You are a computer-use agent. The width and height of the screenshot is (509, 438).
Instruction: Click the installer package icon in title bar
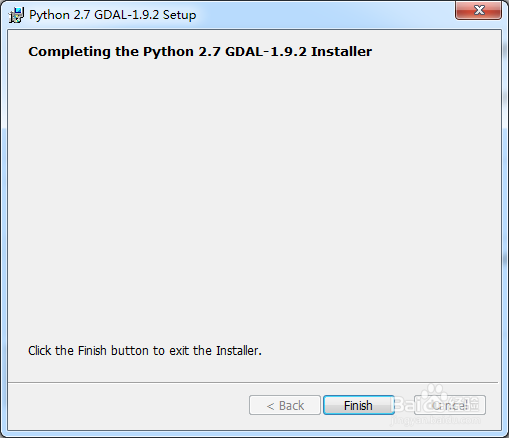(x=16, y=15)
